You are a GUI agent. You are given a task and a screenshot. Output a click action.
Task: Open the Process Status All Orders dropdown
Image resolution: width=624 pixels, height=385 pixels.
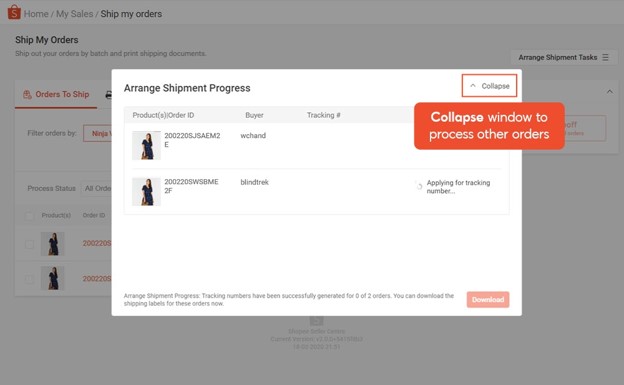tap(96, 188)
